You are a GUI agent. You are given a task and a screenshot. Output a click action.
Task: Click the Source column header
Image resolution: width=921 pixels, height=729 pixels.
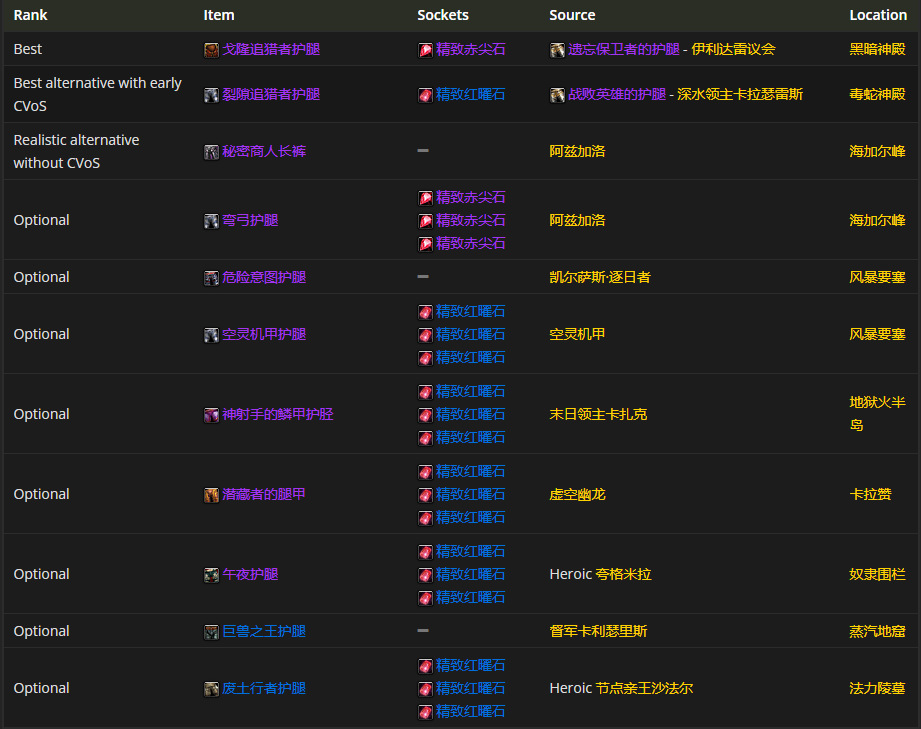tap(572, 15)
